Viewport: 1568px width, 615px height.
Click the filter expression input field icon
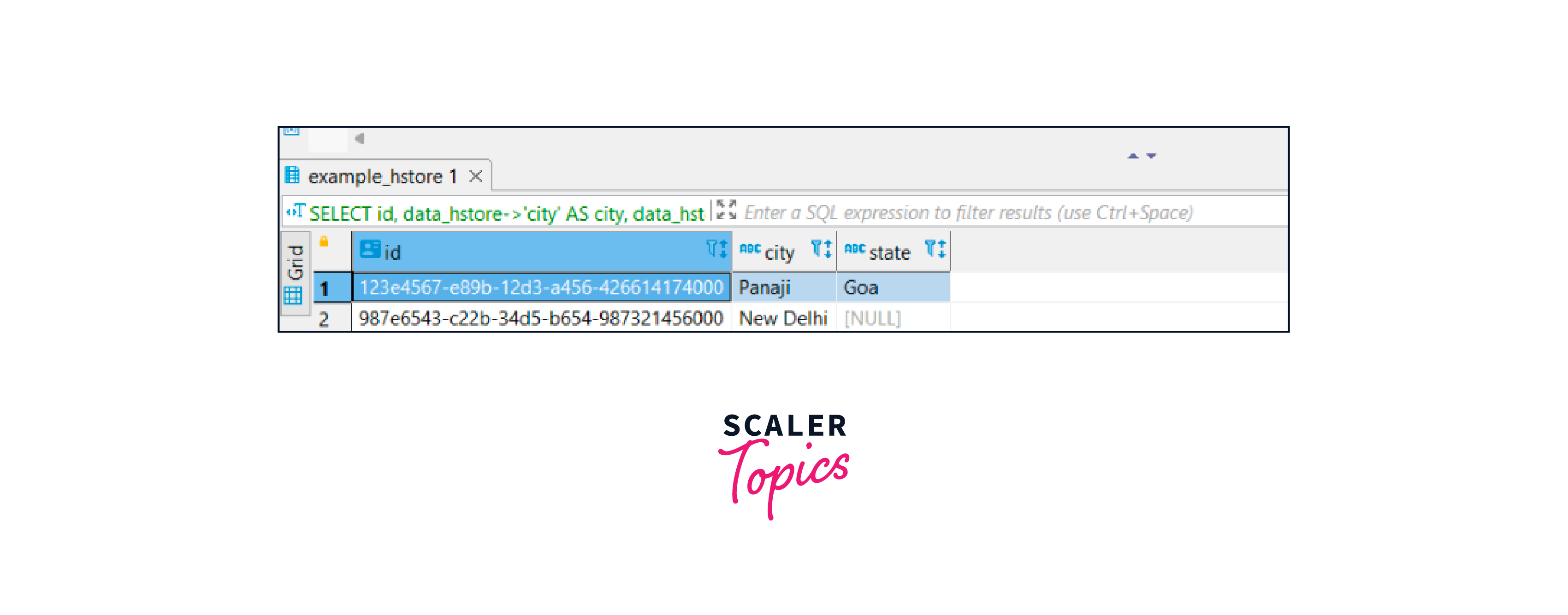coord(726,213)
